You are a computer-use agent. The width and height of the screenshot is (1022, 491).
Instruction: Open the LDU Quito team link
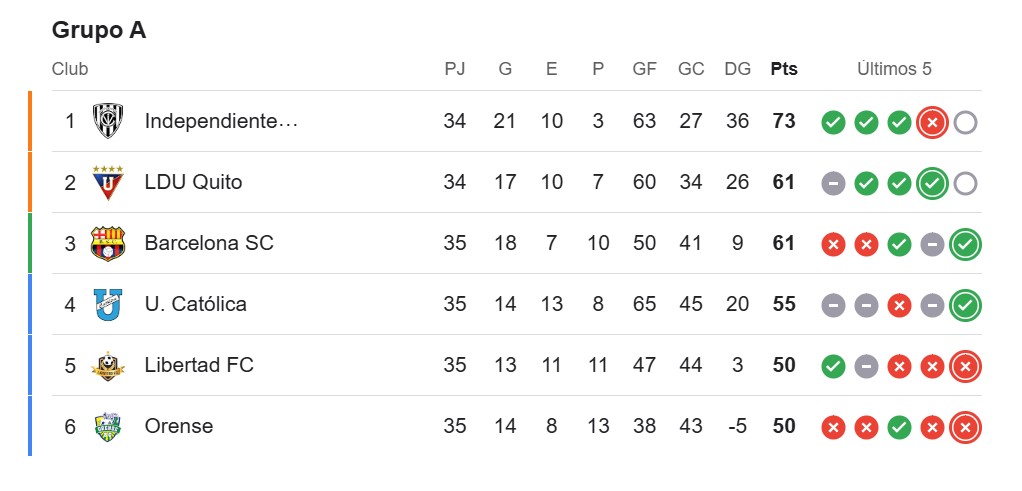(193, 182)
